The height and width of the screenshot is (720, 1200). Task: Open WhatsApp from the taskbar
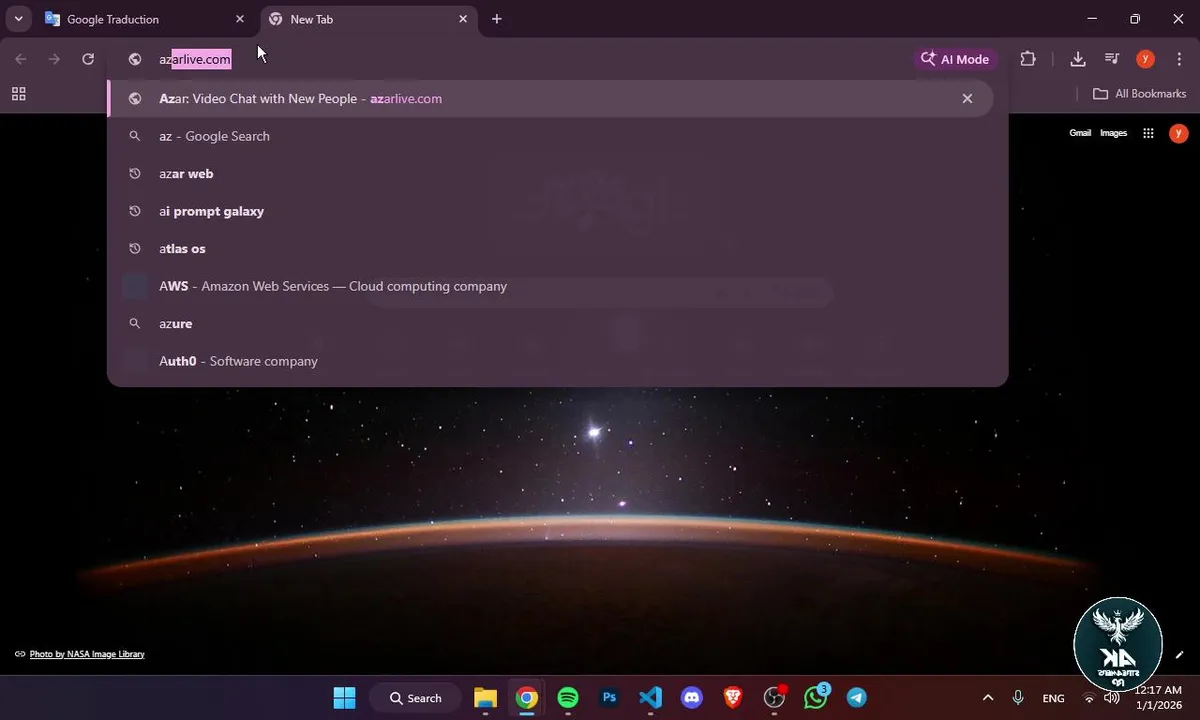click(816, 698)
